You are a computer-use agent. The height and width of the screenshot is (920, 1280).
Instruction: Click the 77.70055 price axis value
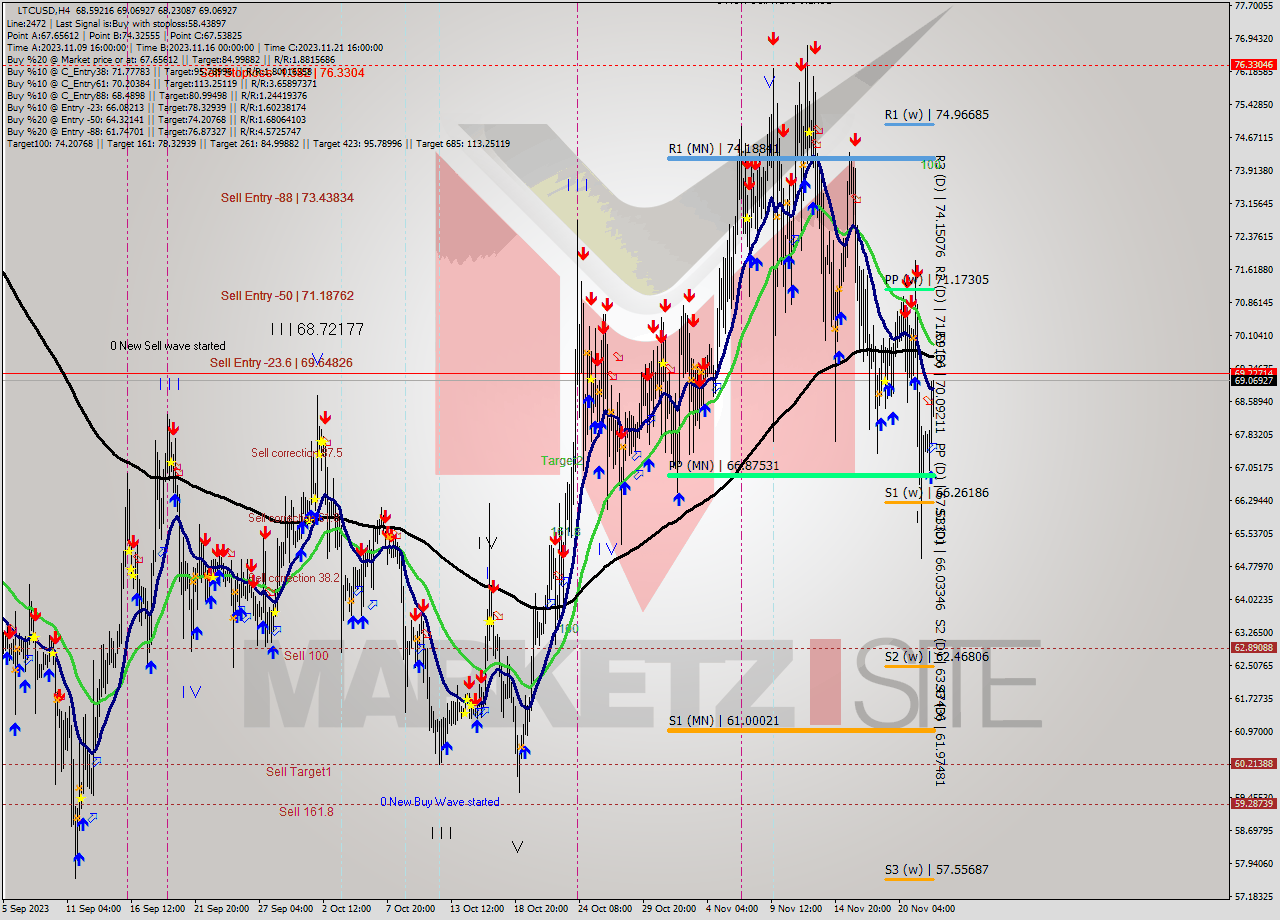click(1253, 6)
